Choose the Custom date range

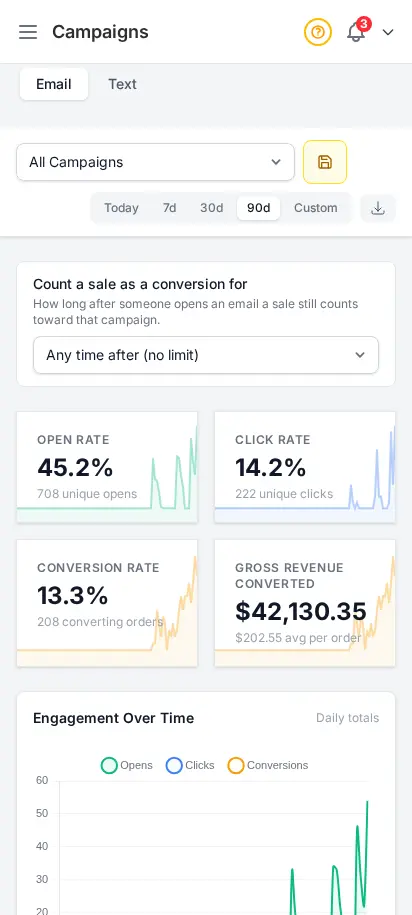pos(316,208)
